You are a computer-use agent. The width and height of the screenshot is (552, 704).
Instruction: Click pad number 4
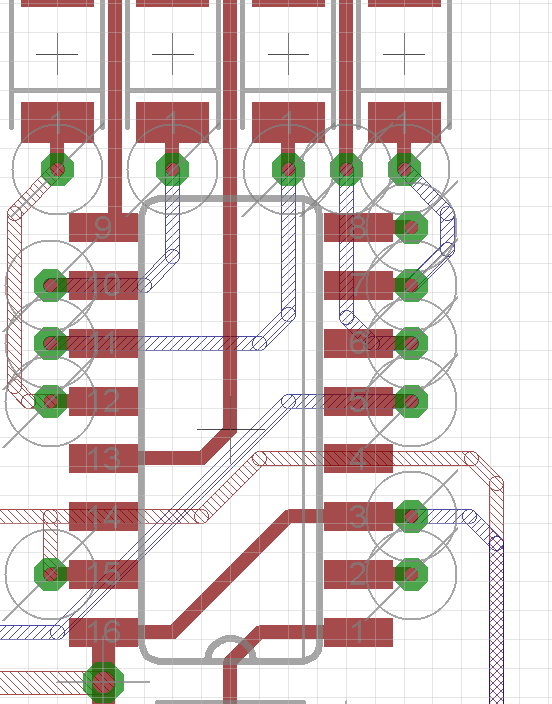tap(358, 458)
